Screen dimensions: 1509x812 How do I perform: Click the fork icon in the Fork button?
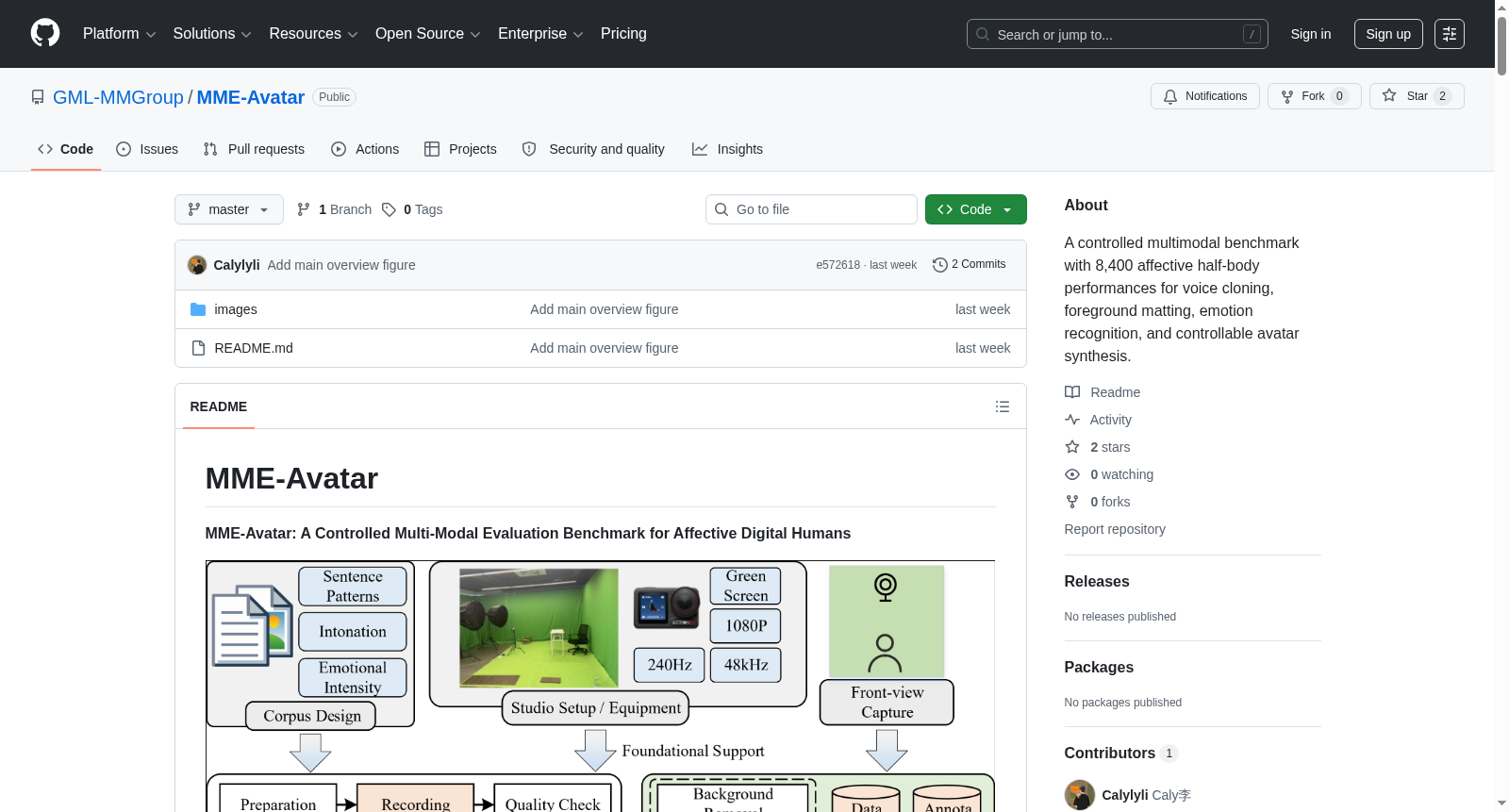coord(1287,96)
